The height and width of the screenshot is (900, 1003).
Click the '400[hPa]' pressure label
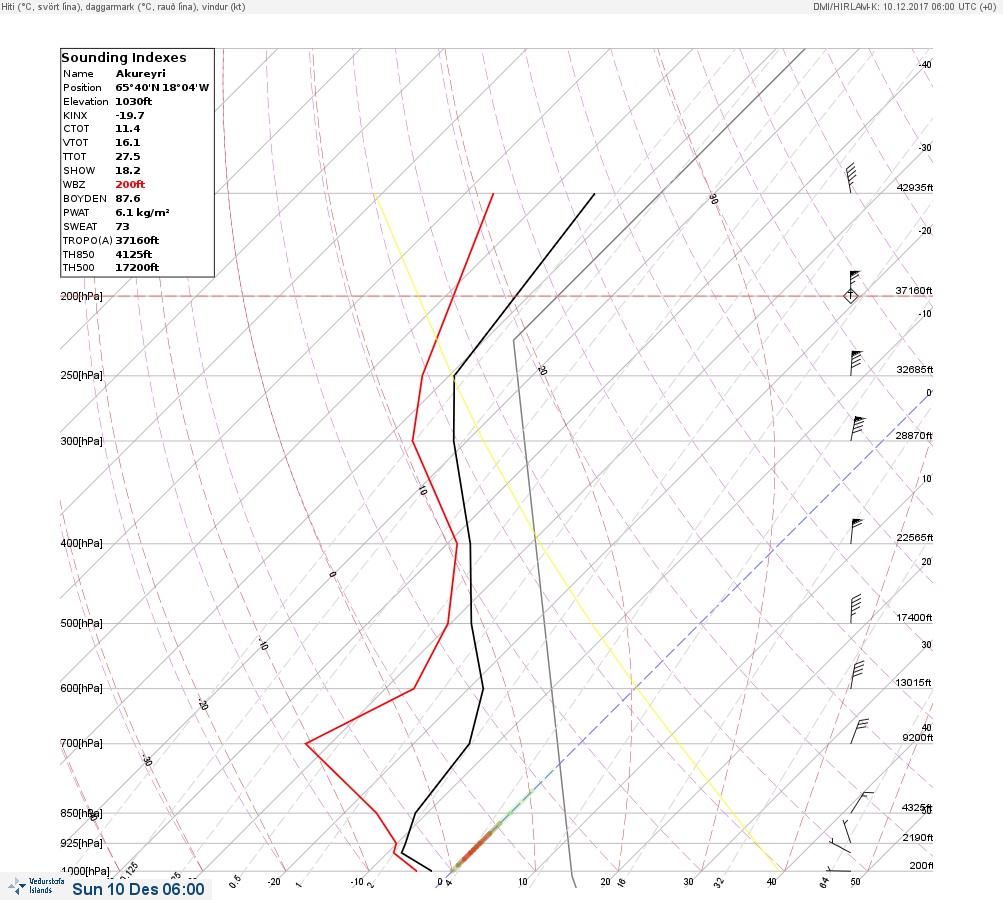tap(81, 543)
